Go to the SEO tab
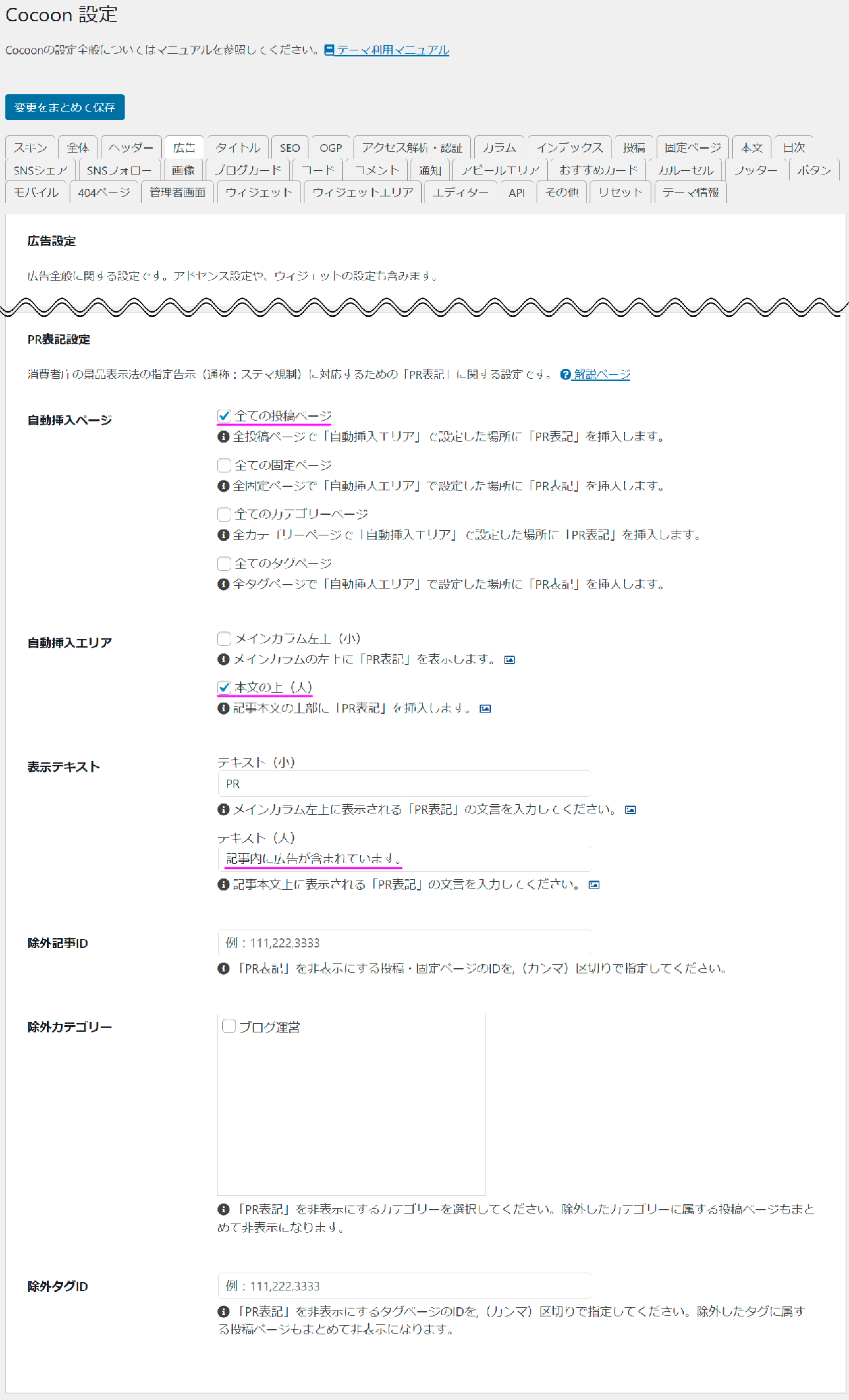The height and width of the screenshot is (1400, 849). pyautogui.click(x=290, y=147)
